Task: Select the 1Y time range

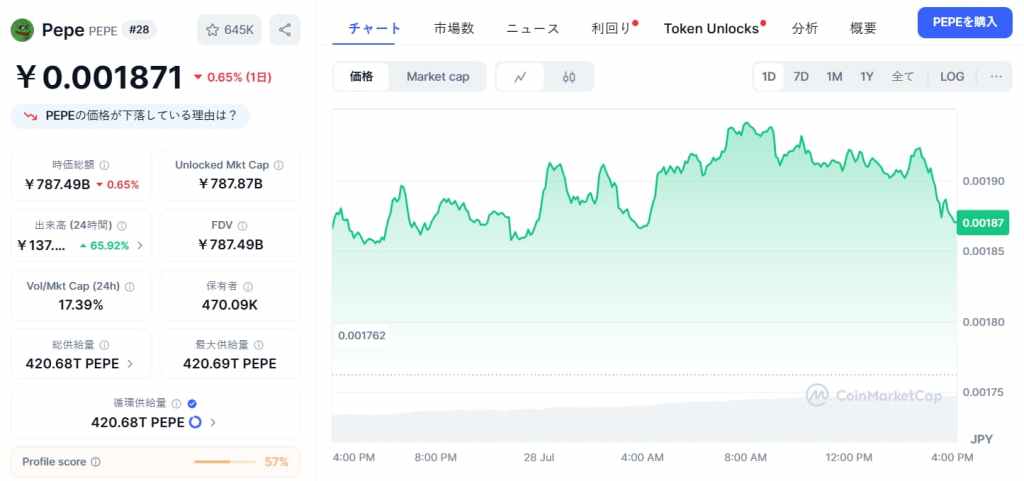Action: click(867, 76)
